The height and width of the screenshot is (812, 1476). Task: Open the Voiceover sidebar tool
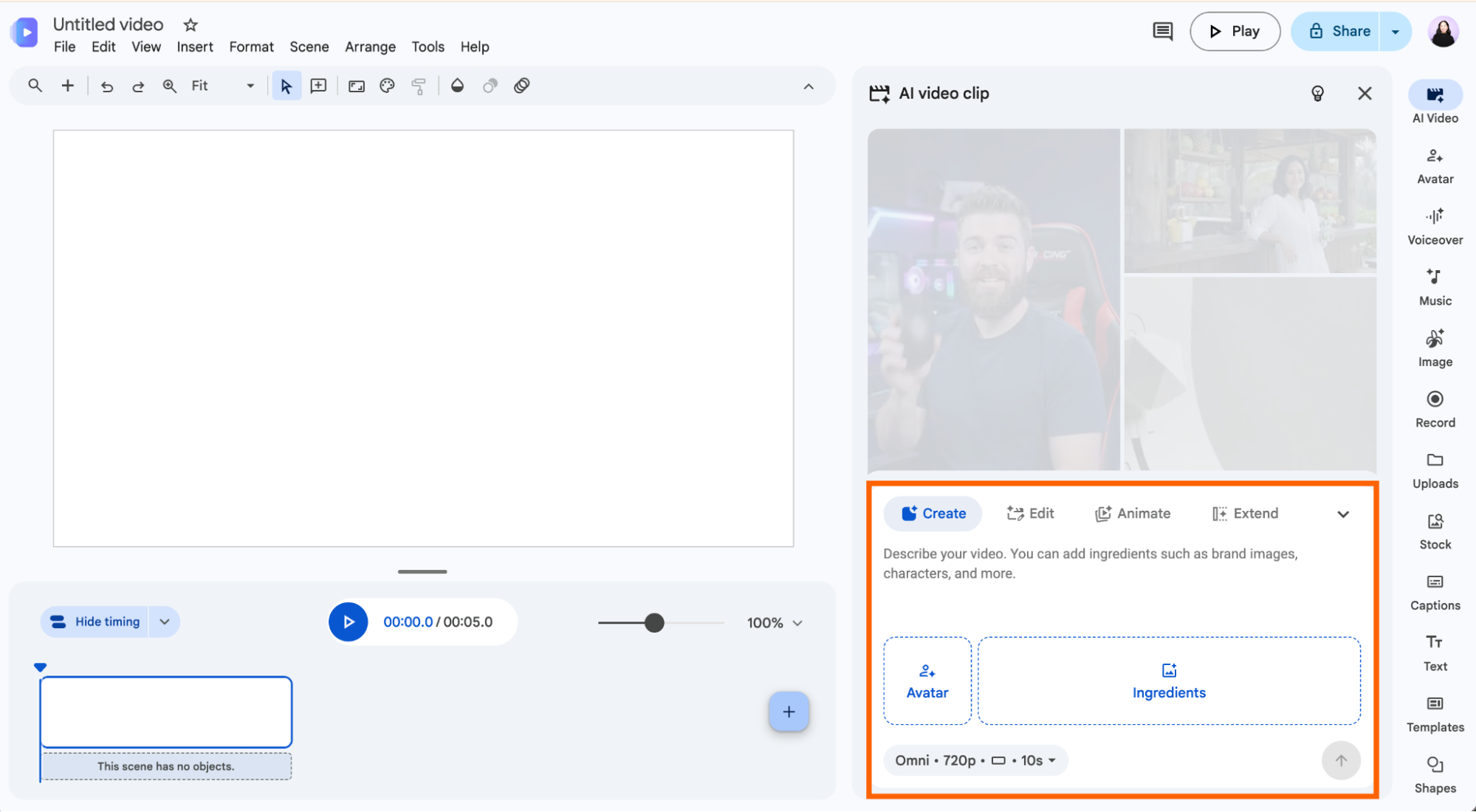click(1435, 227)
